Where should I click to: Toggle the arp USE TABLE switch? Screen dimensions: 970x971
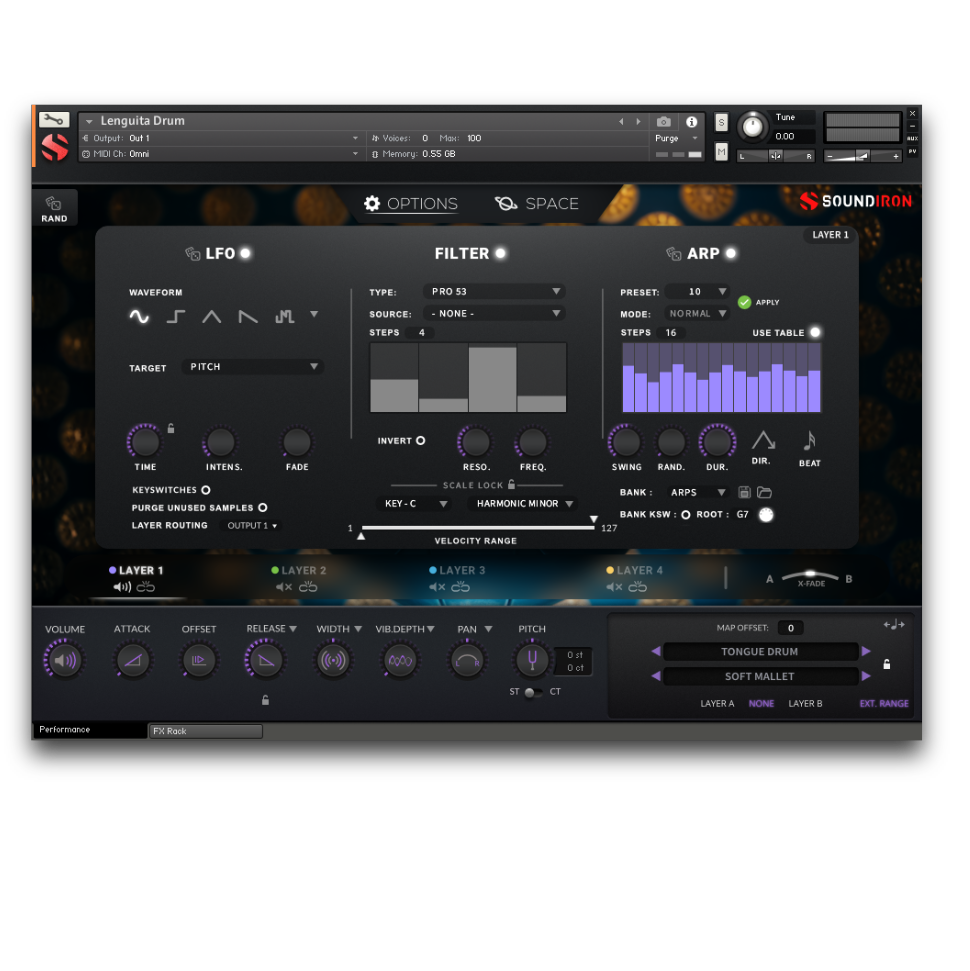pyautogui.click(x=815, y=333)
